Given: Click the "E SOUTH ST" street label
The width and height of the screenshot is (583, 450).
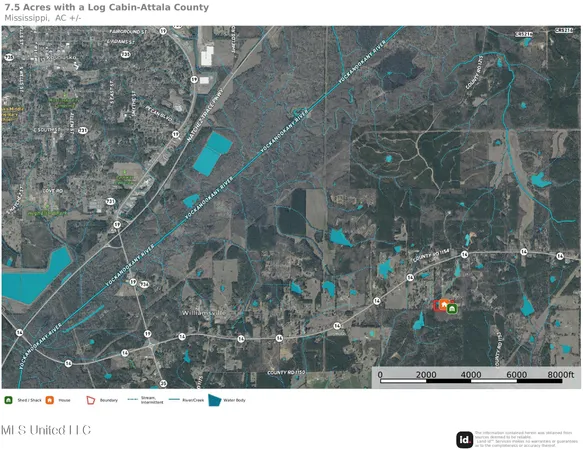Looking at the screenshot, I should click(47, 130).
